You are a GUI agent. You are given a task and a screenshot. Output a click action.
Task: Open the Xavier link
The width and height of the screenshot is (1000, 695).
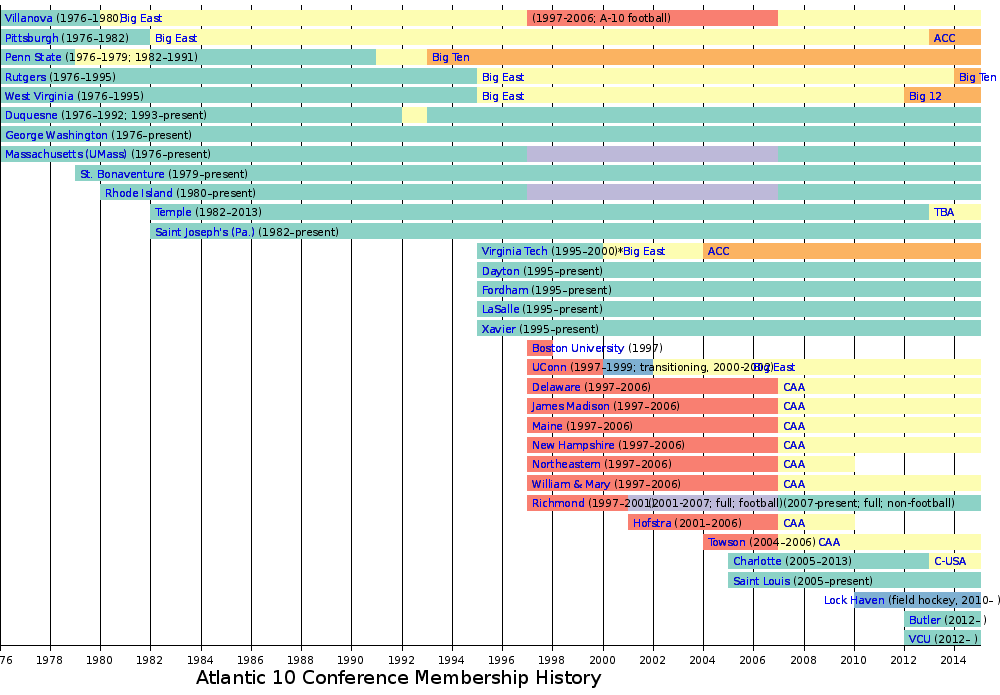(x=498, y=329)
